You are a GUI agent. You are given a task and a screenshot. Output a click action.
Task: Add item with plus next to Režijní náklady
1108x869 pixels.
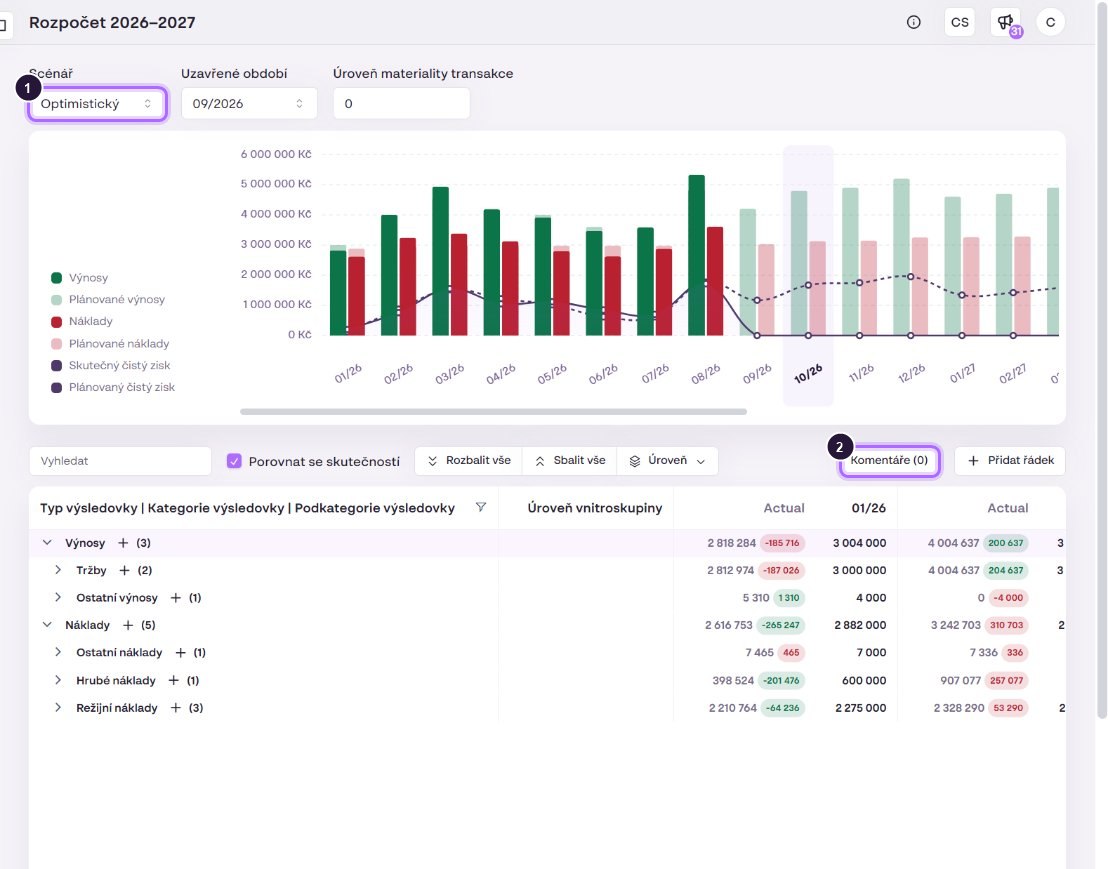point(176,708)
